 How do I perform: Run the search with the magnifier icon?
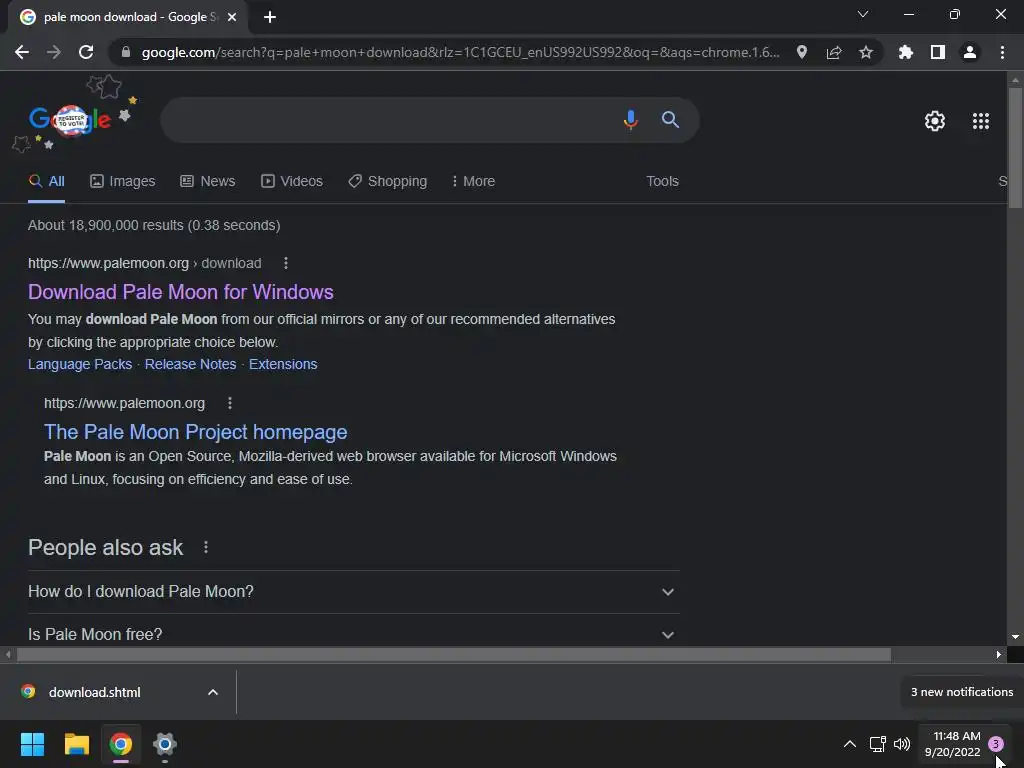point(670,120)
